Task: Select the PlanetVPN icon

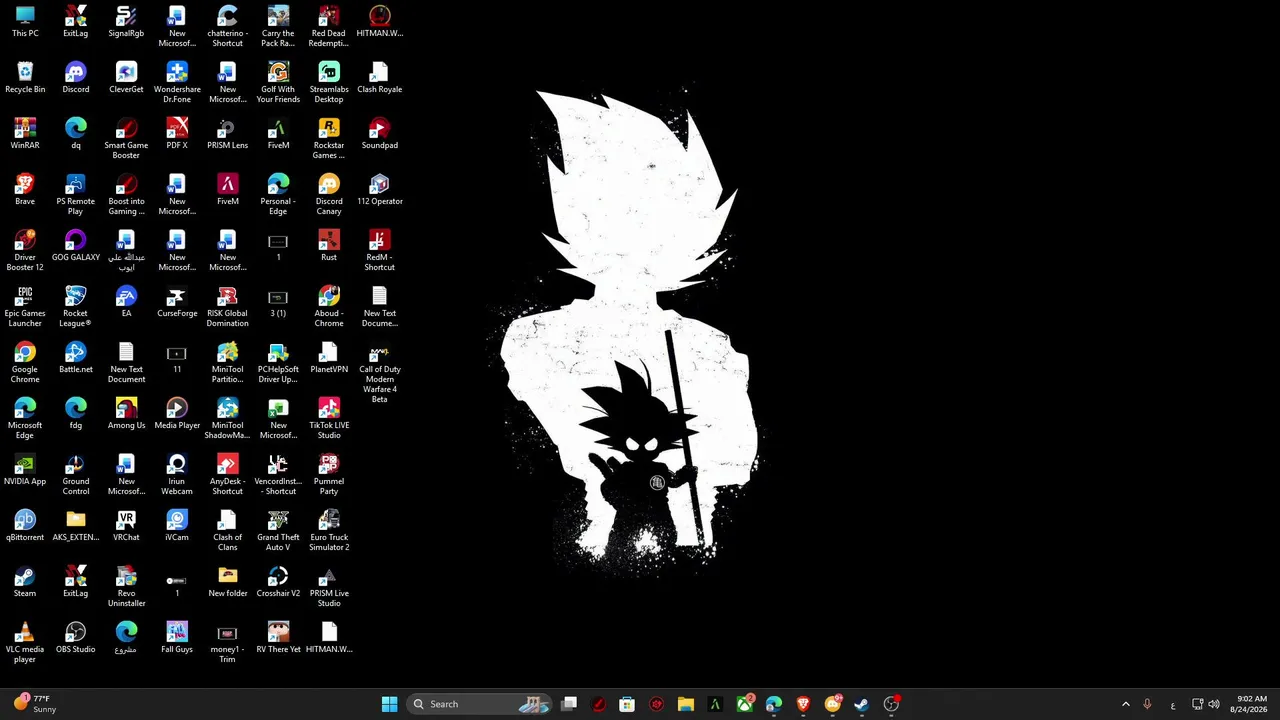Action: pyautogui.click(x=329, y=358)
